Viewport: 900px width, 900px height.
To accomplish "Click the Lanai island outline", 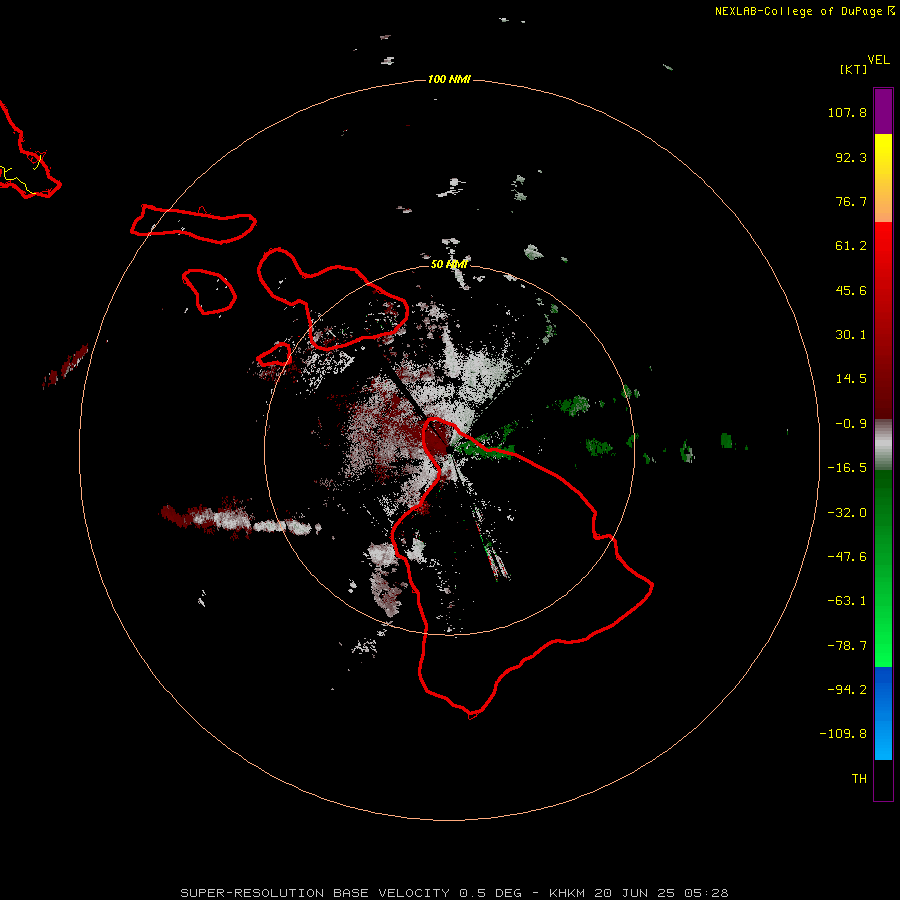I will (x=210, y=292).
